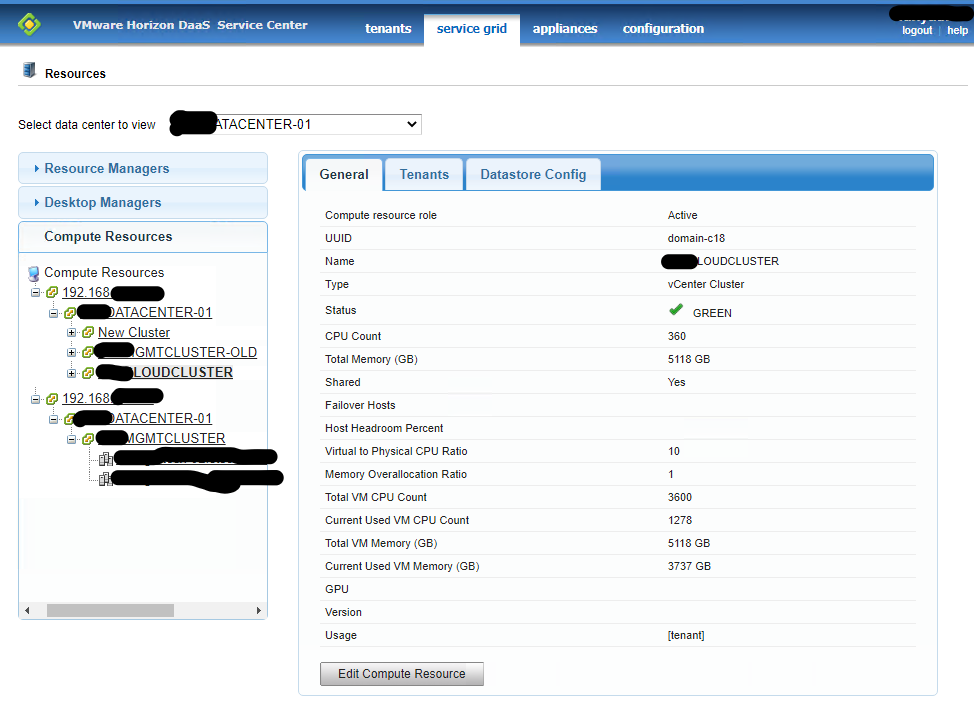
Task: Open the appliances navigation tab
Action: pyautogui.click(x=565, y=29)
